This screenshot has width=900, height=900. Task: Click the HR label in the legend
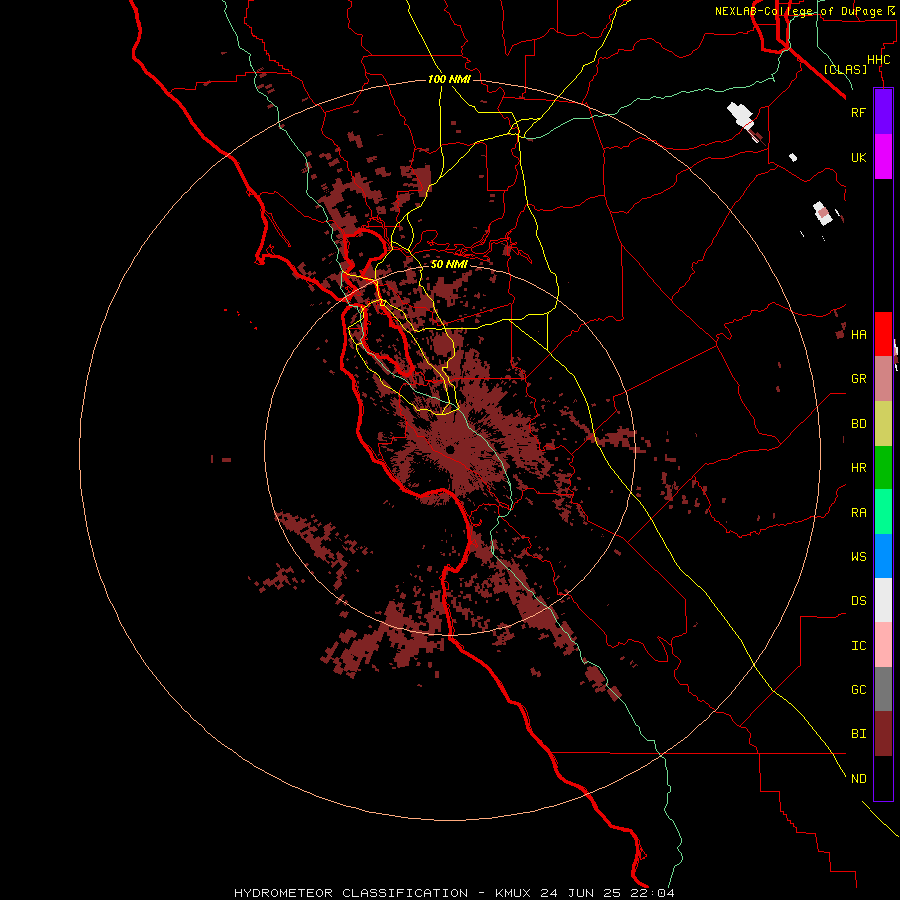point(859,468)
